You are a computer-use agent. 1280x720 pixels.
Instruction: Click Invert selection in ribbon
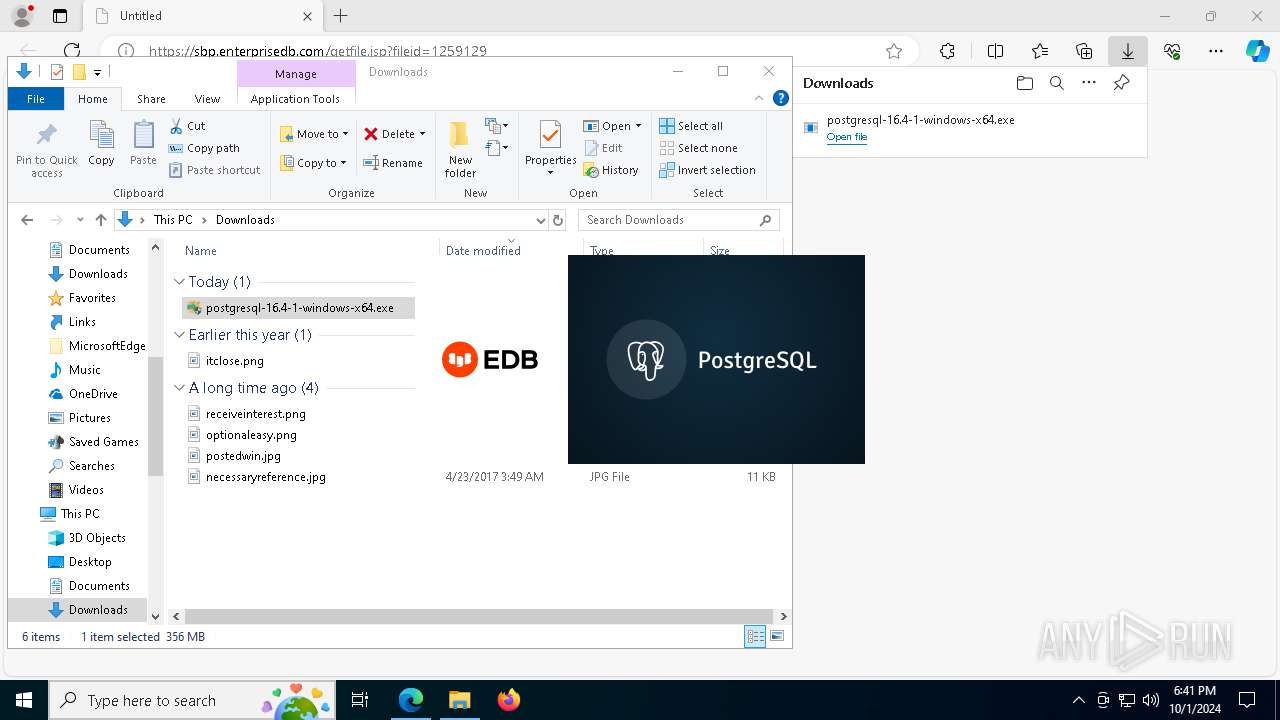(707, 170)
